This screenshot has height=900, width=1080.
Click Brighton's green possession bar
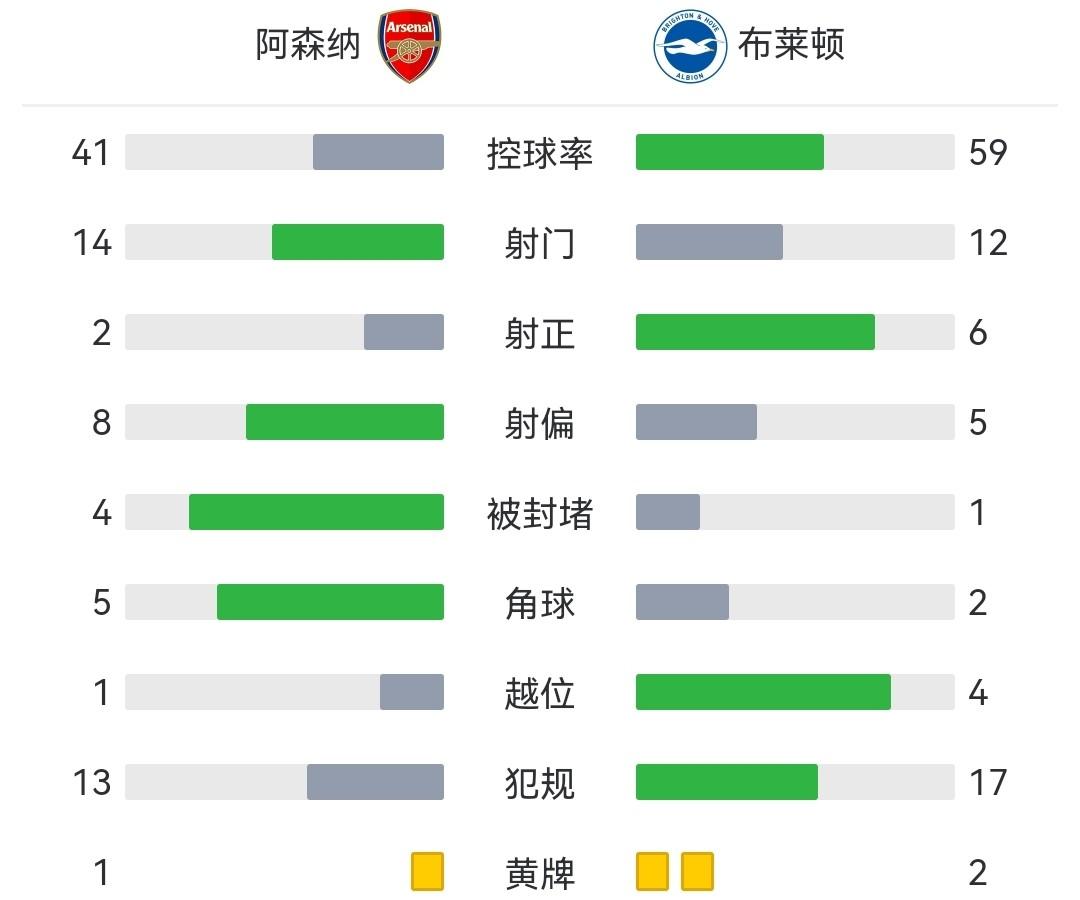(730, 152)
